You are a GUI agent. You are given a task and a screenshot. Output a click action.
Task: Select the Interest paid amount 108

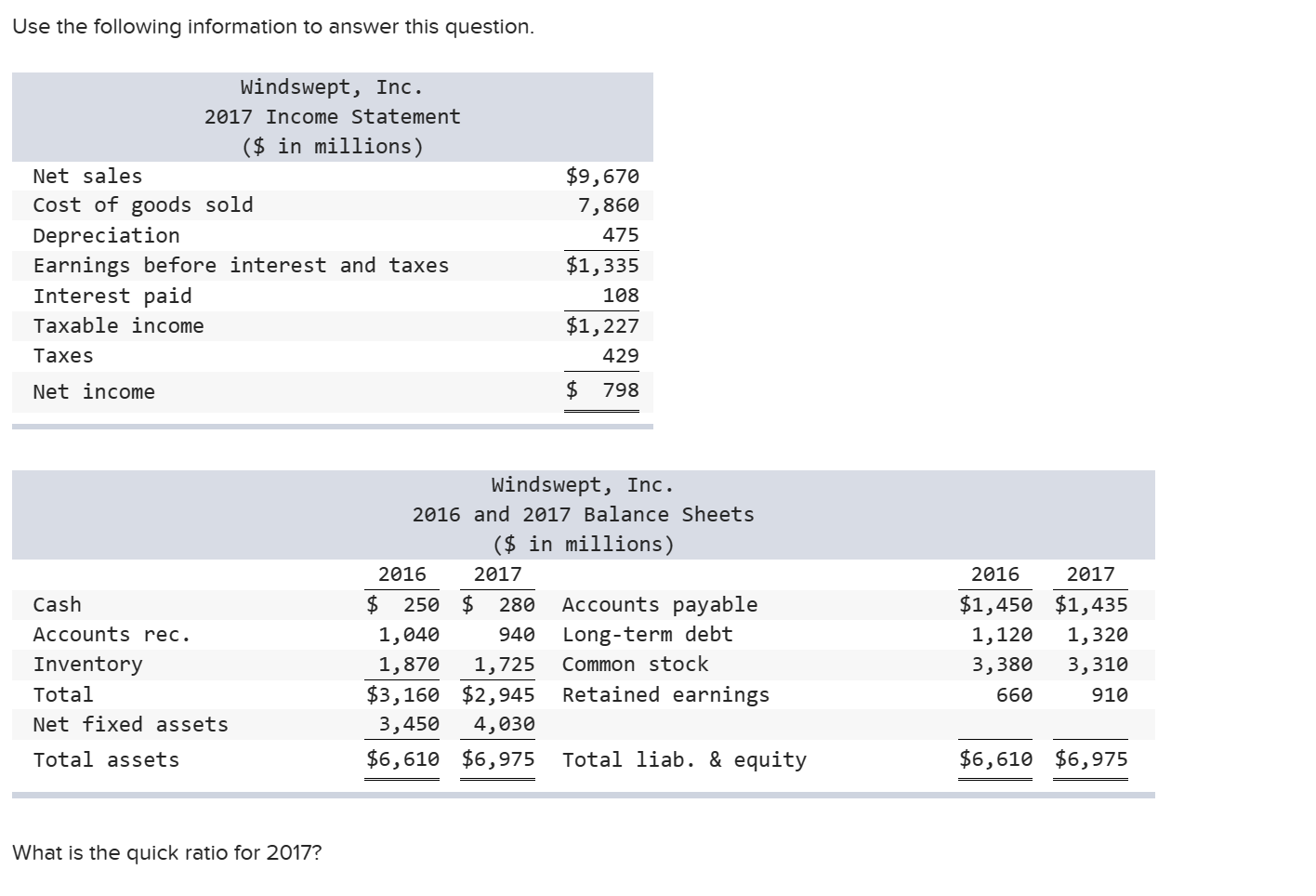[x=621, y=296]
